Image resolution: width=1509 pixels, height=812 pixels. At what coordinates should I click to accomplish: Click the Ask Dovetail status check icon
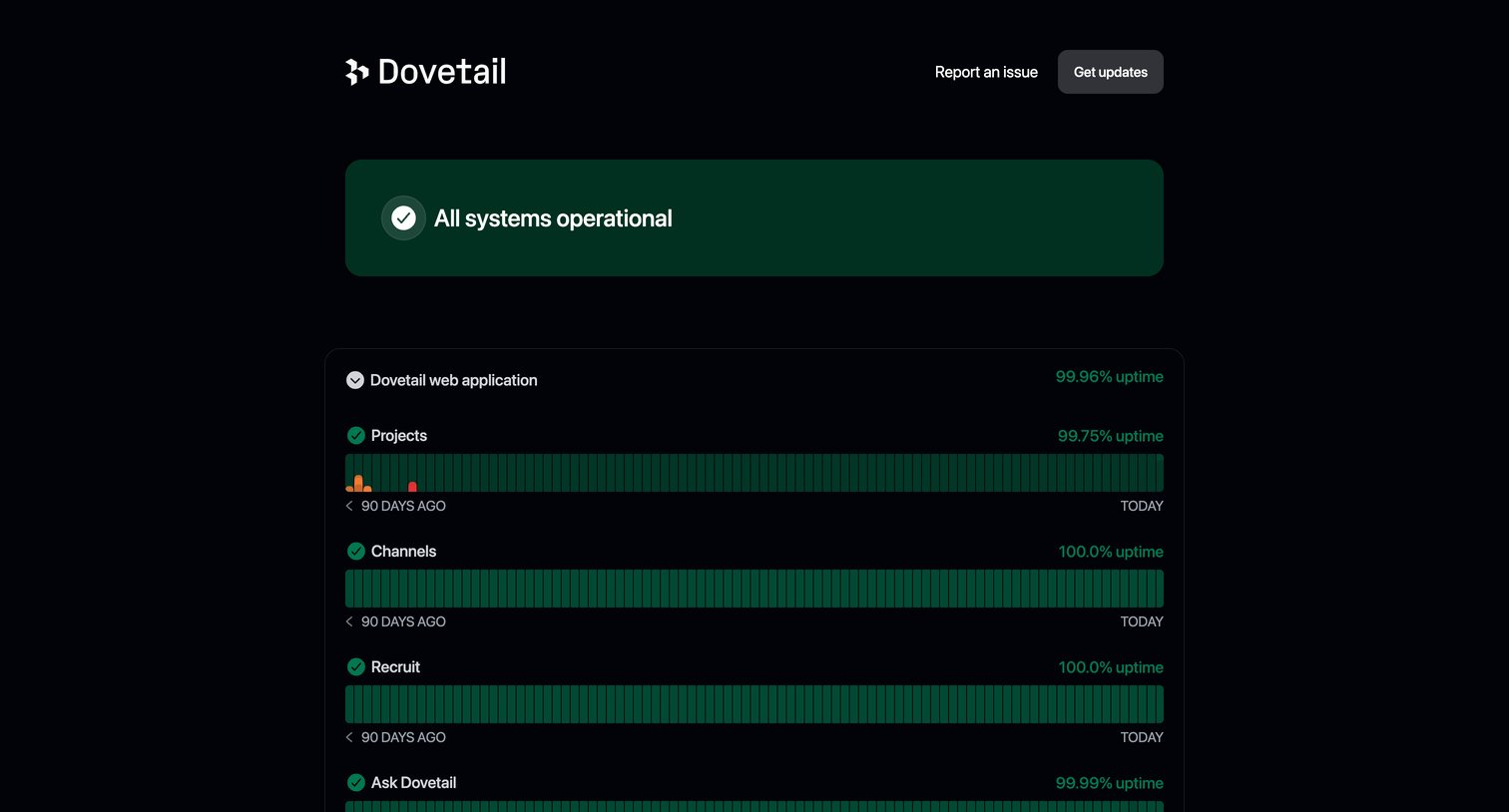(355, 782)
